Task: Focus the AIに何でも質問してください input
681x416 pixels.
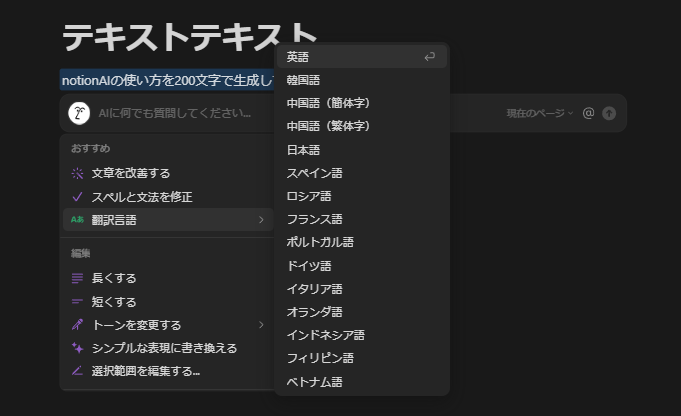Action: click(x=175, y=113)
